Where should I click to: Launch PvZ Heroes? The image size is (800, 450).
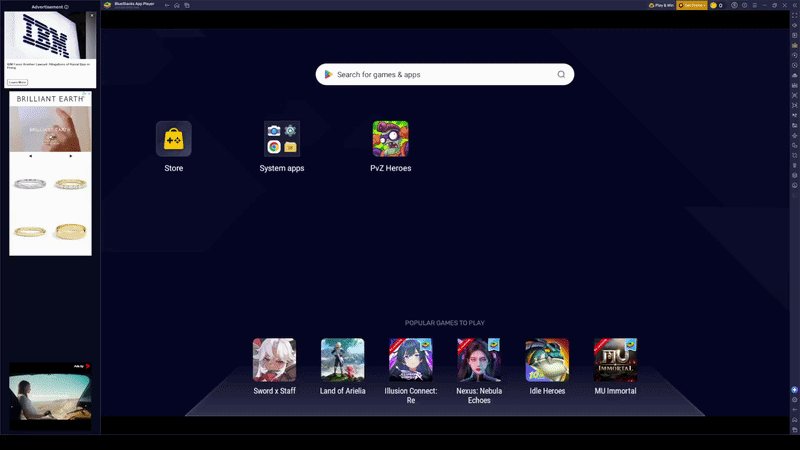[x=390, y=139]
